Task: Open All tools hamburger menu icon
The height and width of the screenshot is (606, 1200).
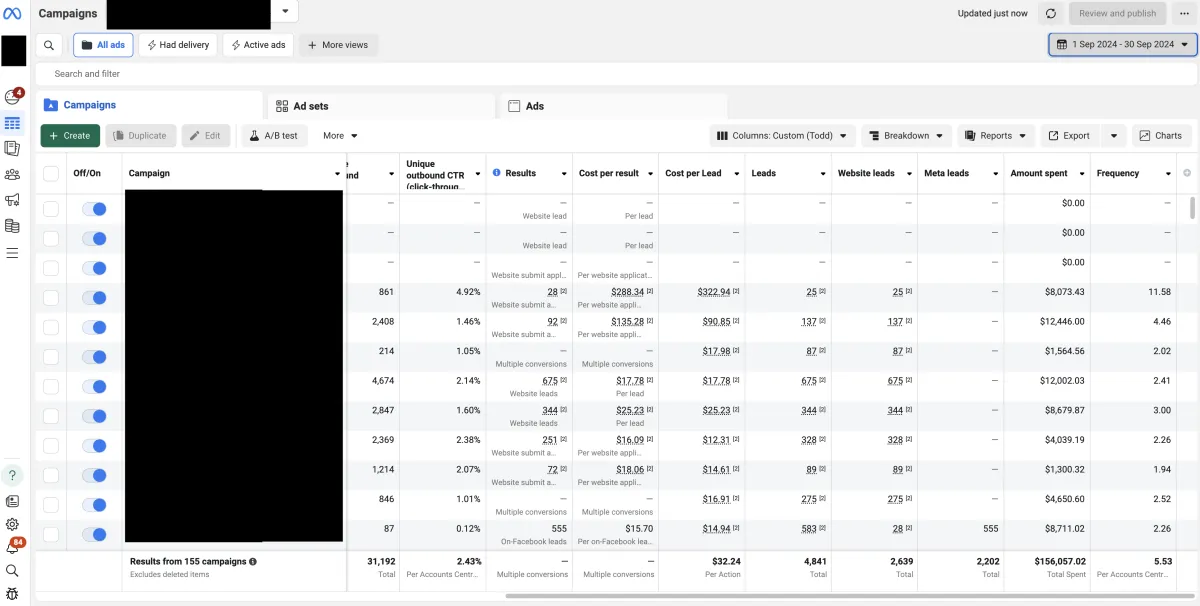Action: tap(13, 253)
